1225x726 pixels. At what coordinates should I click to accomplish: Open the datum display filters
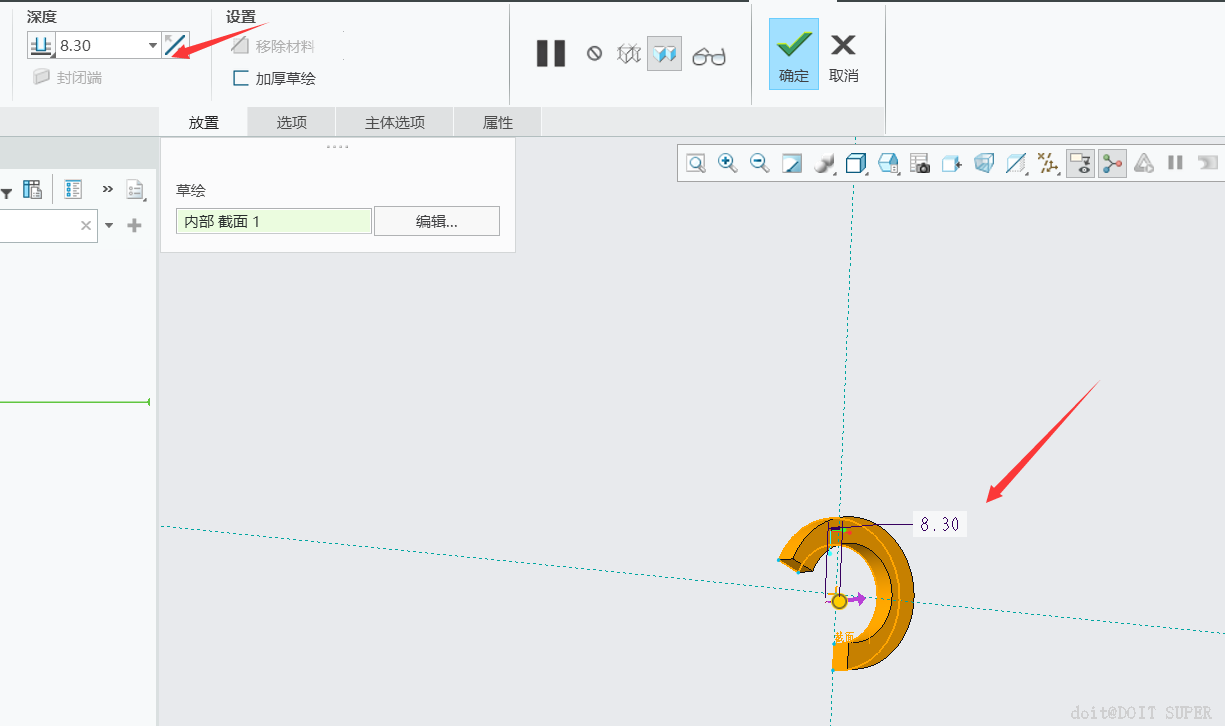point(1048,163)
